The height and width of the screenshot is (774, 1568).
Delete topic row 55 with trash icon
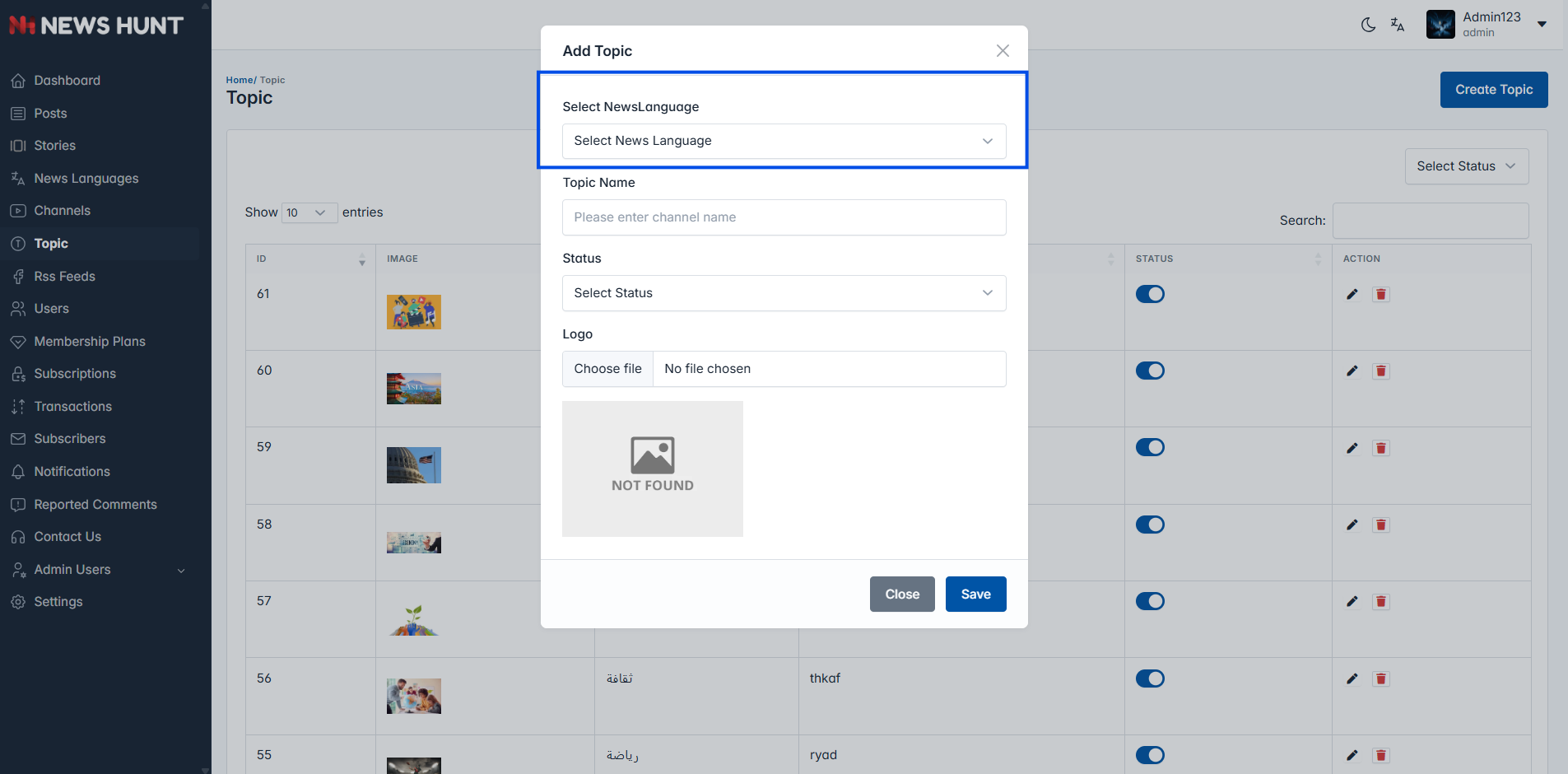pos(1381,755)
